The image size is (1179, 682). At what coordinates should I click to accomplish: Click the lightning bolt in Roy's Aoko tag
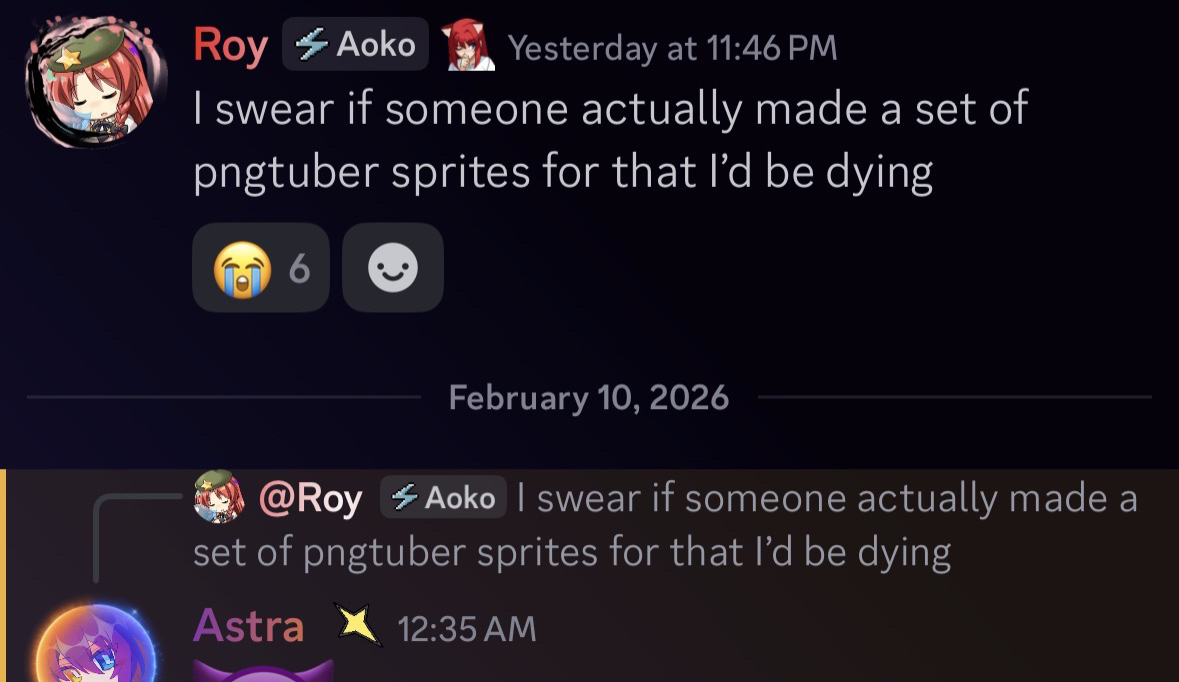315,45
